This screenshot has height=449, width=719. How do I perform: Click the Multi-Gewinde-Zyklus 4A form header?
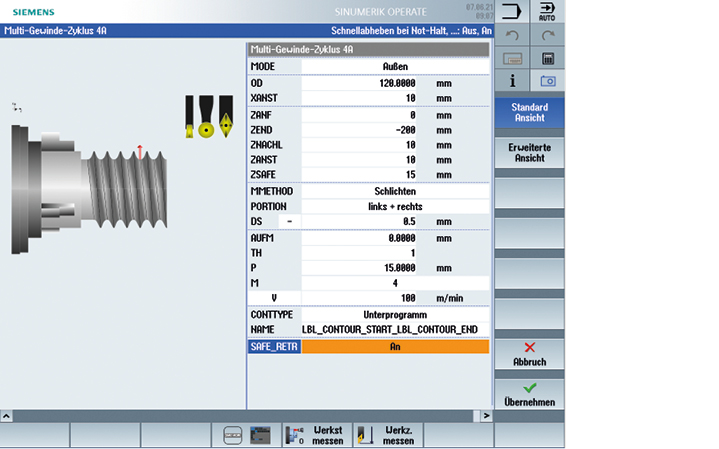click(x=368, y=50)
